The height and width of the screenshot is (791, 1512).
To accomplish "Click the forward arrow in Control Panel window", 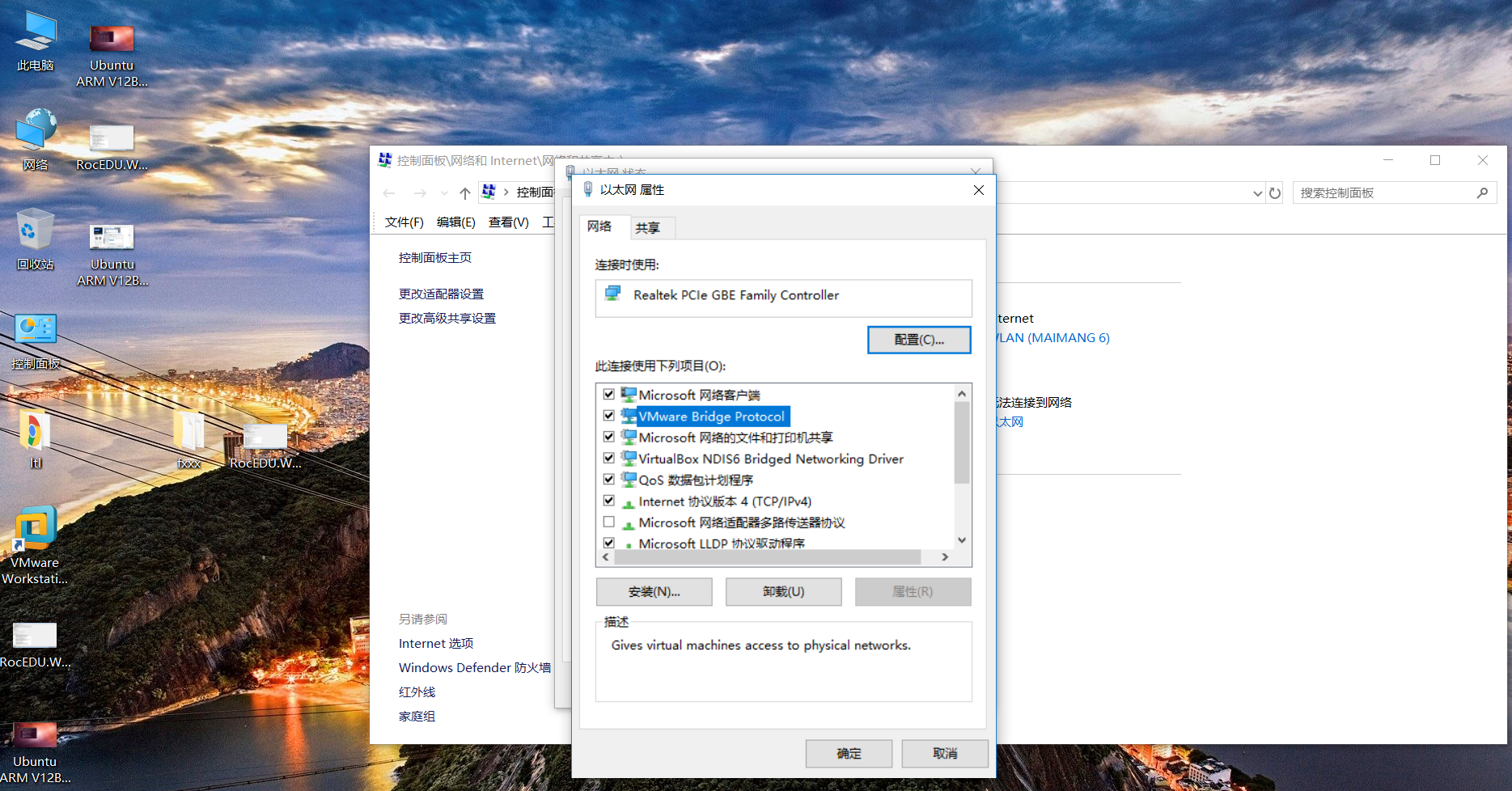I will (x=419, y=192).
